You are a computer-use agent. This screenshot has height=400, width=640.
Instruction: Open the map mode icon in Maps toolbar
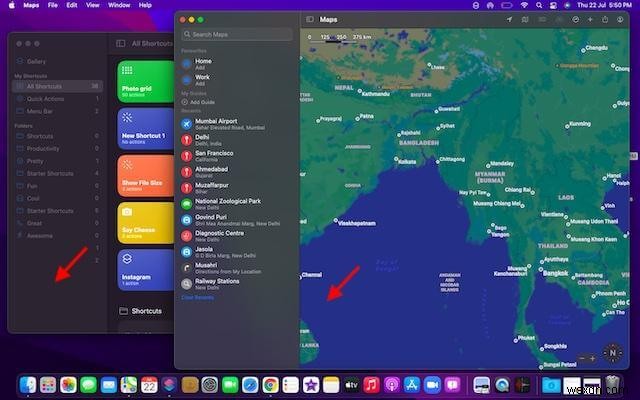pos(525,19)
